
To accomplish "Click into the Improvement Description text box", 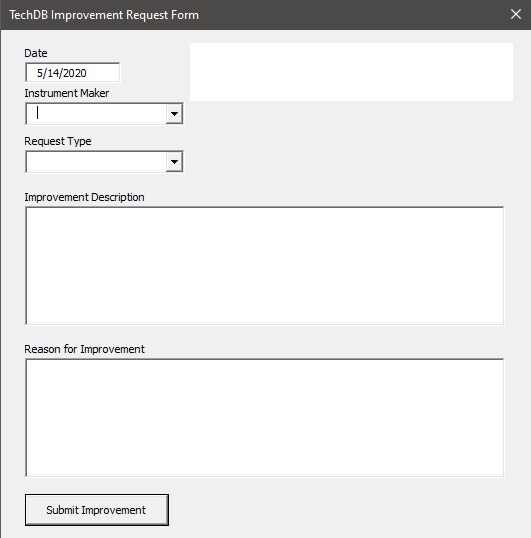I will click(264, 266).
